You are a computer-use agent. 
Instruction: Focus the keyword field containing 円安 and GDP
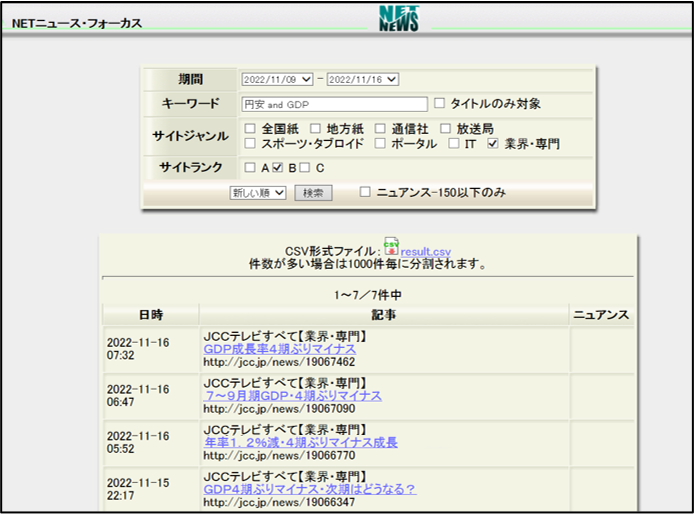(x=334, y=104)
